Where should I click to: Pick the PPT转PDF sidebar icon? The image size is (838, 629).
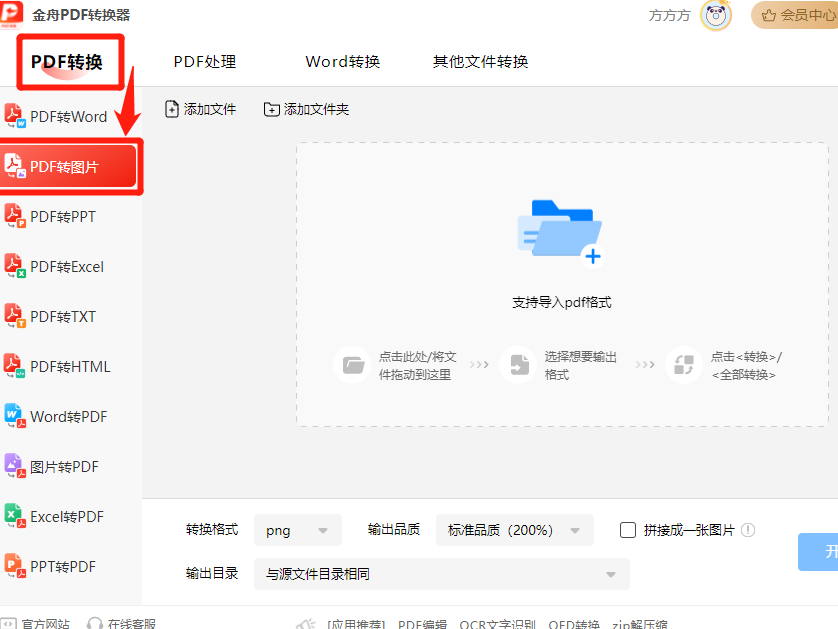tap(15, 566)
